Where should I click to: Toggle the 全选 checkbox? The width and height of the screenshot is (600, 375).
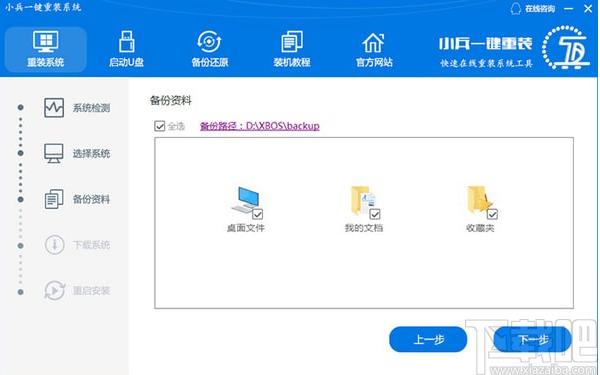pyautogui.click(x=160, y=126)
